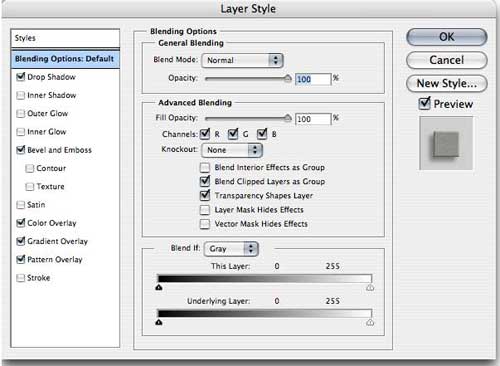Viewport: 500px width, 366px height.
Task: Click This Layer white point slider triangle
Action: [x=370, y=288]
